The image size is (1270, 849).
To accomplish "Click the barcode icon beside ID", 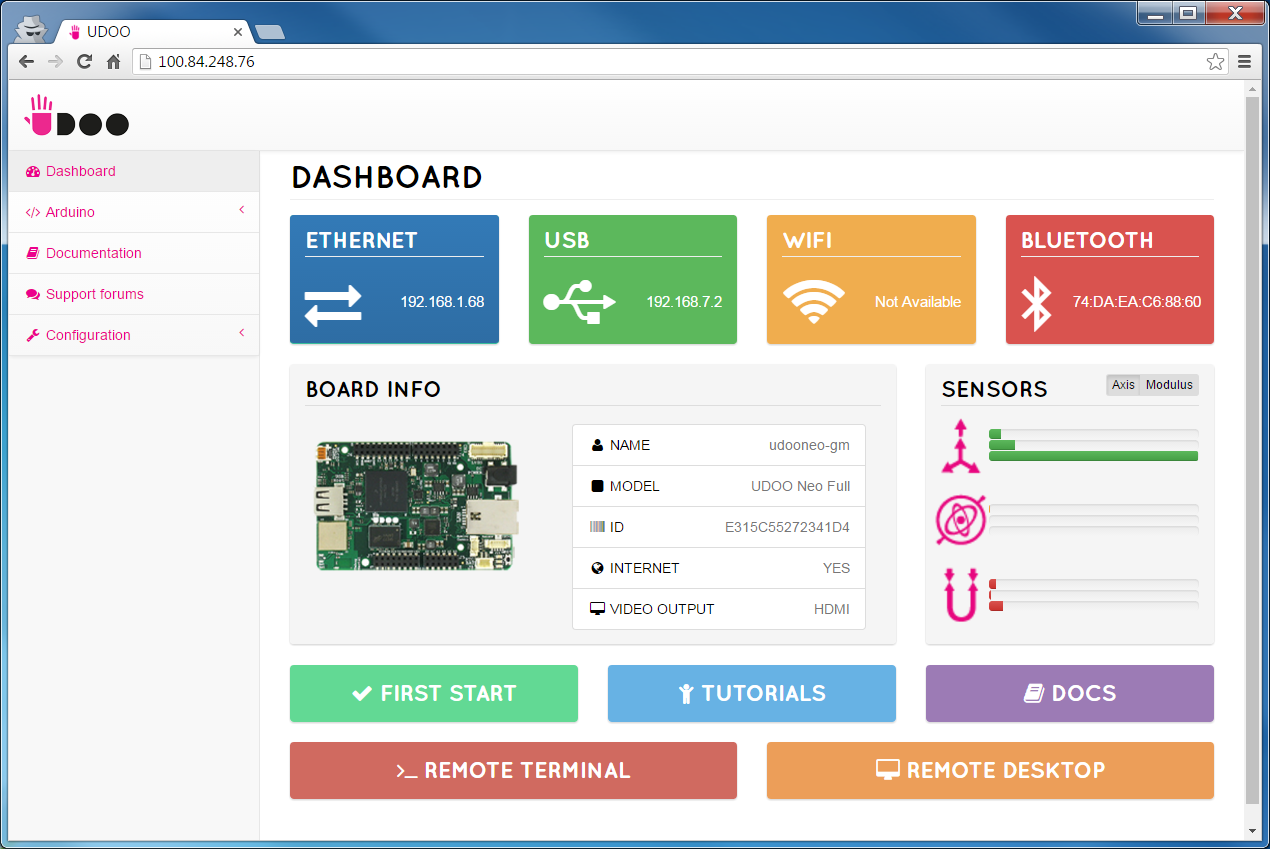I will (597, 527).
